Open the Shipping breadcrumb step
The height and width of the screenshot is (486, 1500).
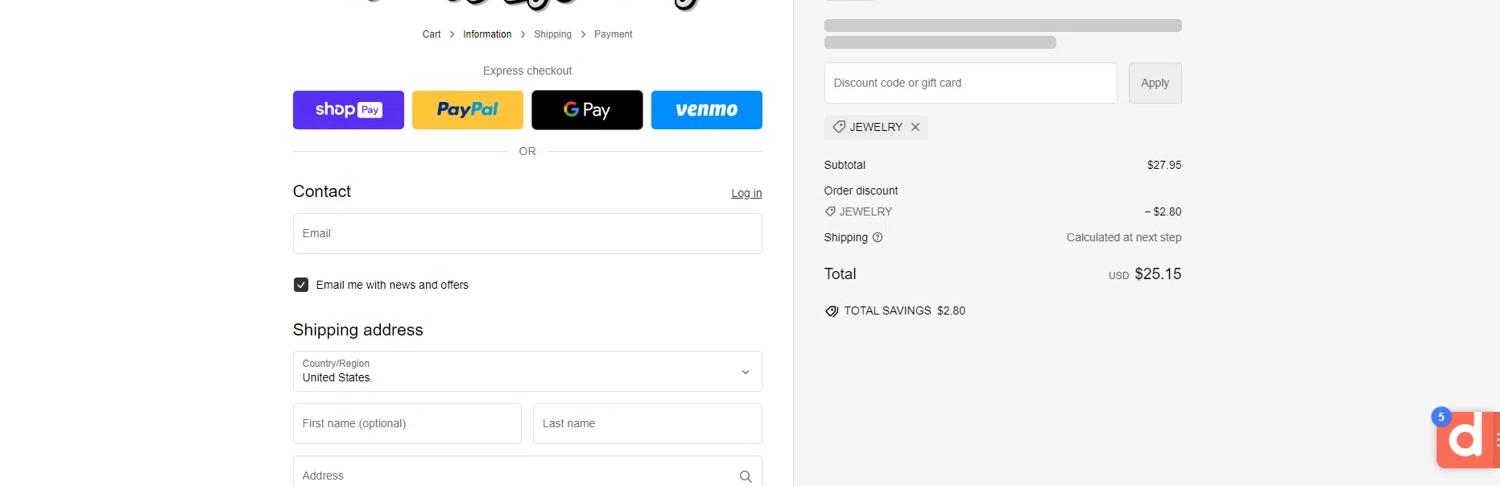click(x=552, y=34)
